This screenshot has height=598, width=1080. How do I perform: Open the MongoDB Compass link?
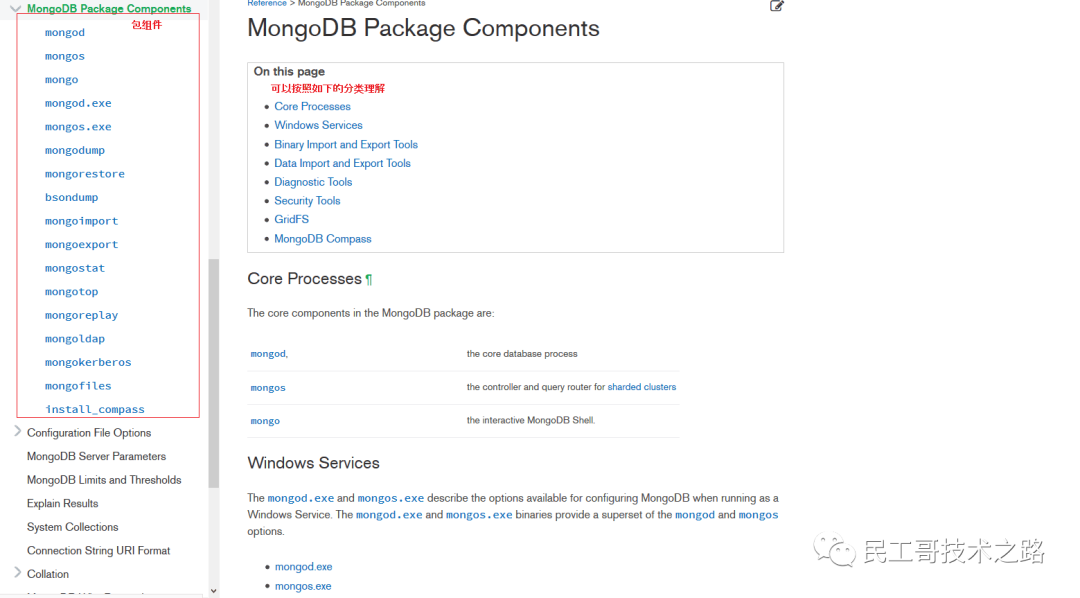[322, 239]
